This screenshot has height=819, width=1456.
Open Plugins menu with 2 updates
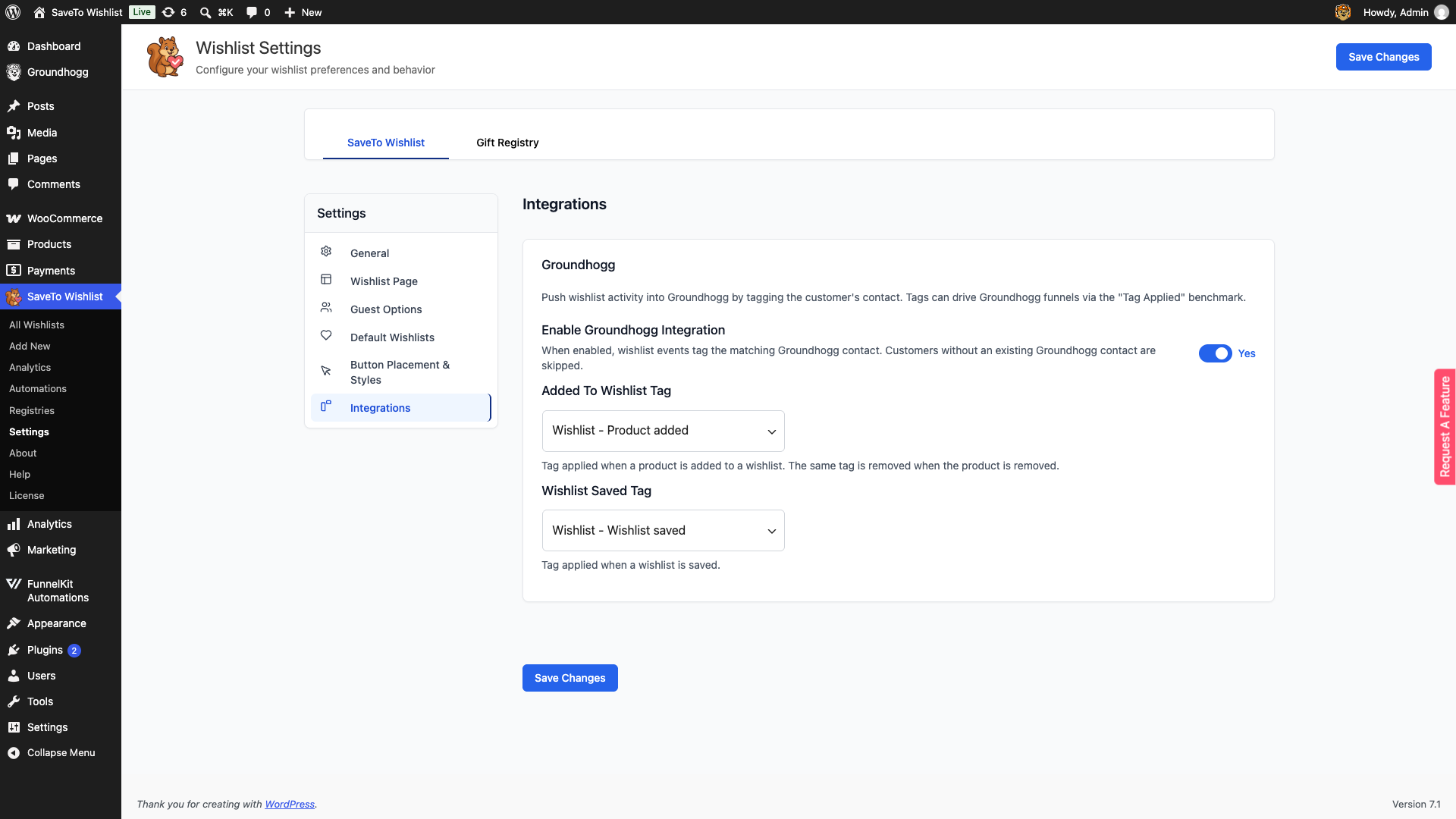pos(61,650)
